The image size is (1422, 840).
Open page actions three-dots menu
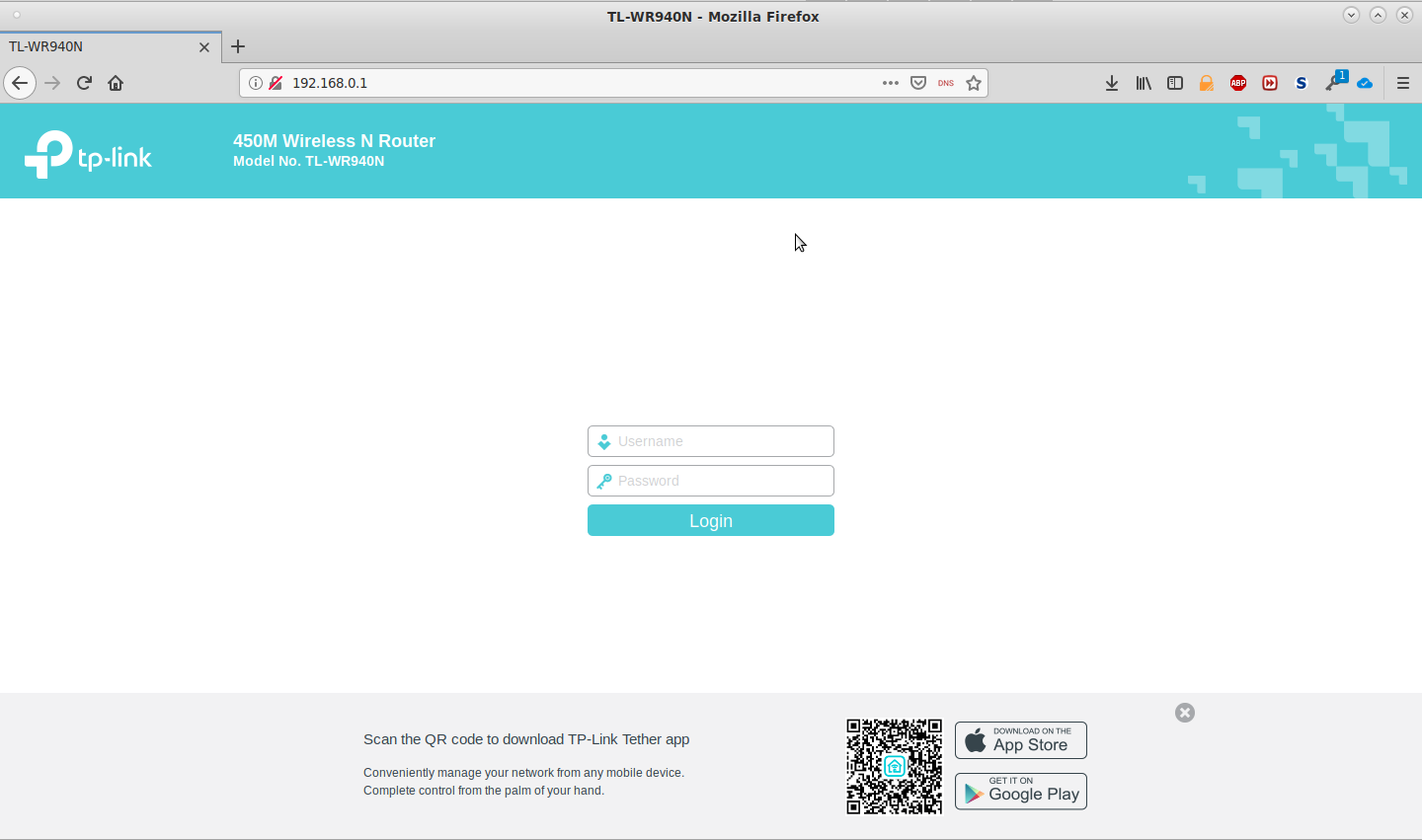(891, 83)
